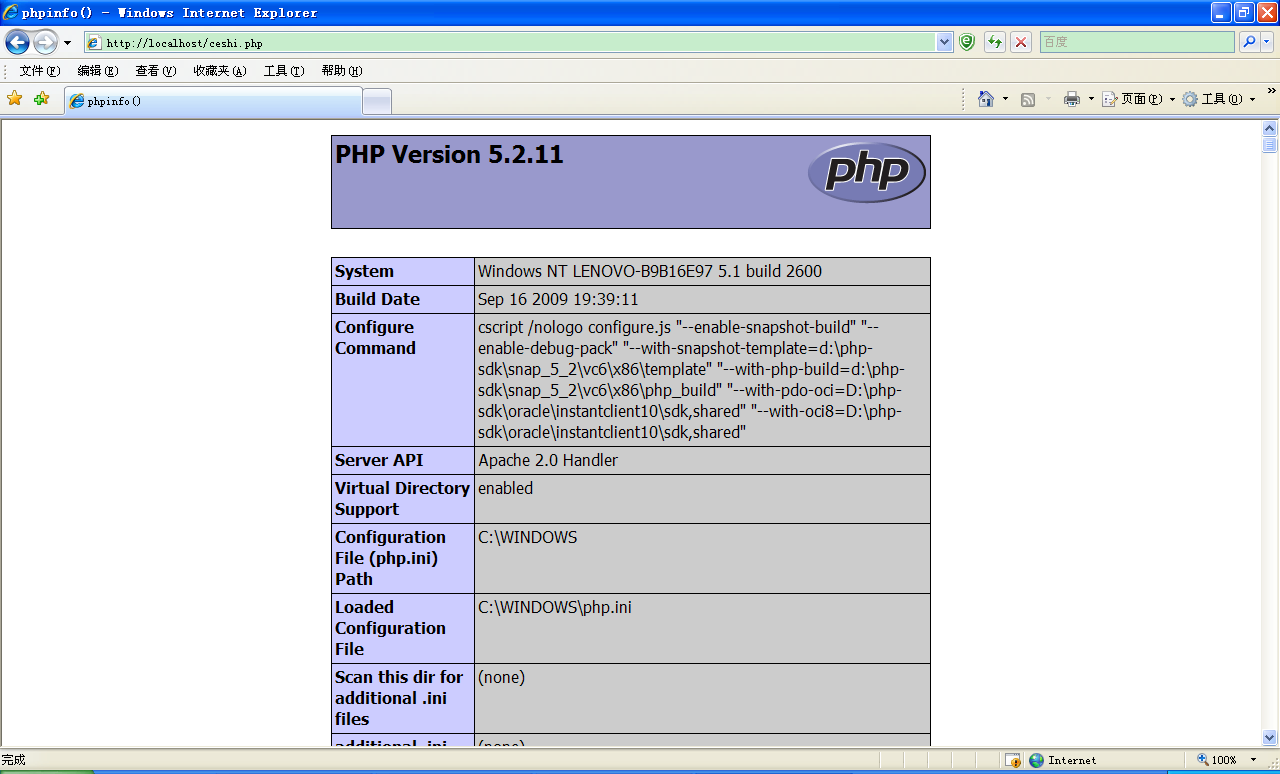Click the 'Scan this dir for additional .ini files' label
The height and width of the screenshot is (774, 1280).
tap(399, 698)
